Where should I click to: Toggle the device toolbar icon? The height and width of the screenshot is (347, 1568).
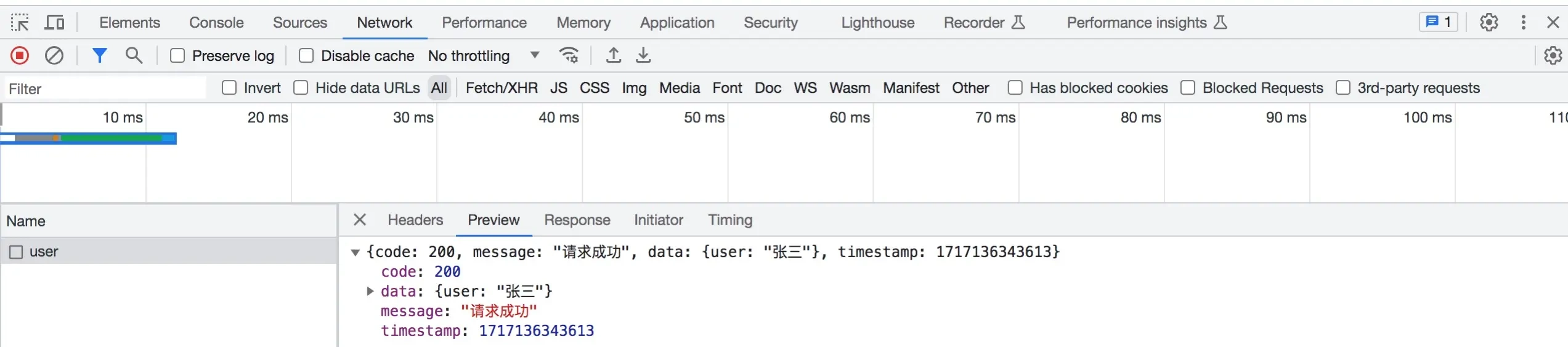(55, 23)
